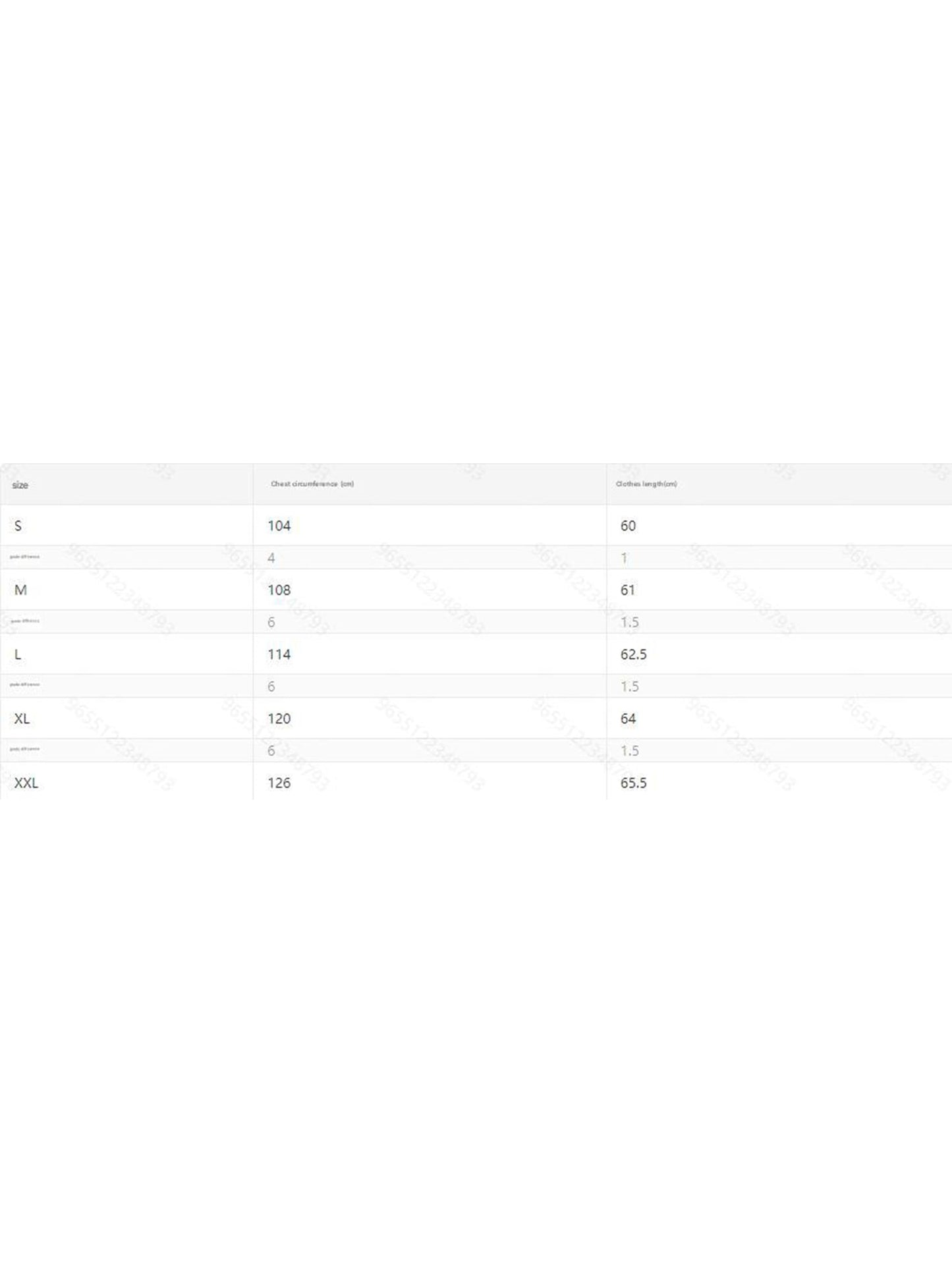952x1263 pixels.
Task: Select the XXL size row label
Action: pyautogui.click(x=26, y=783)
